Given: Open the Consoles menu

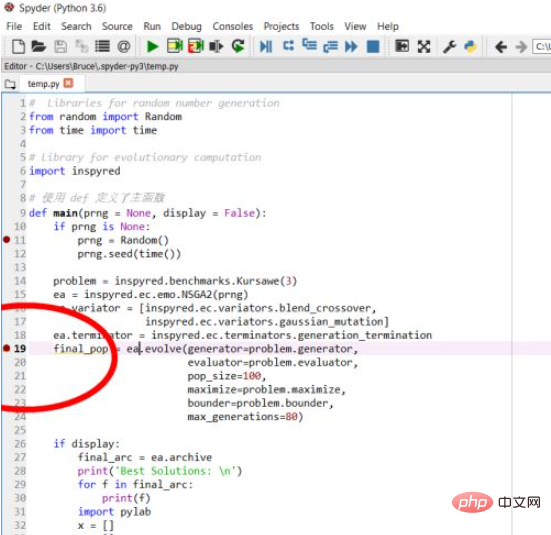Looking at the screenshot, I should 232,26.
